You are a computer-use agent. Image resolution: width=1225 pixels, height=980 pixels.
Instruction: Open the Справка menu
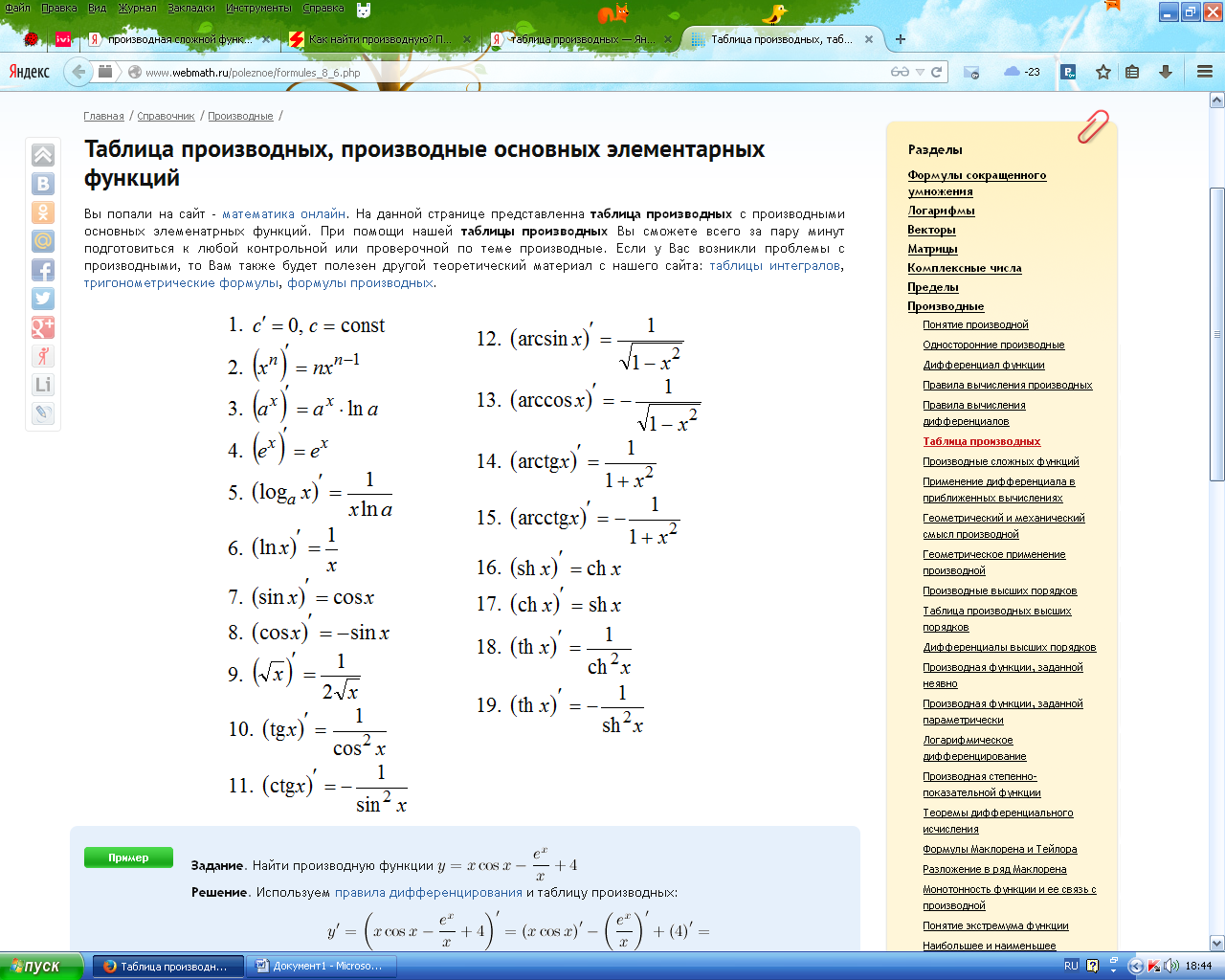[x=323, y=8]
